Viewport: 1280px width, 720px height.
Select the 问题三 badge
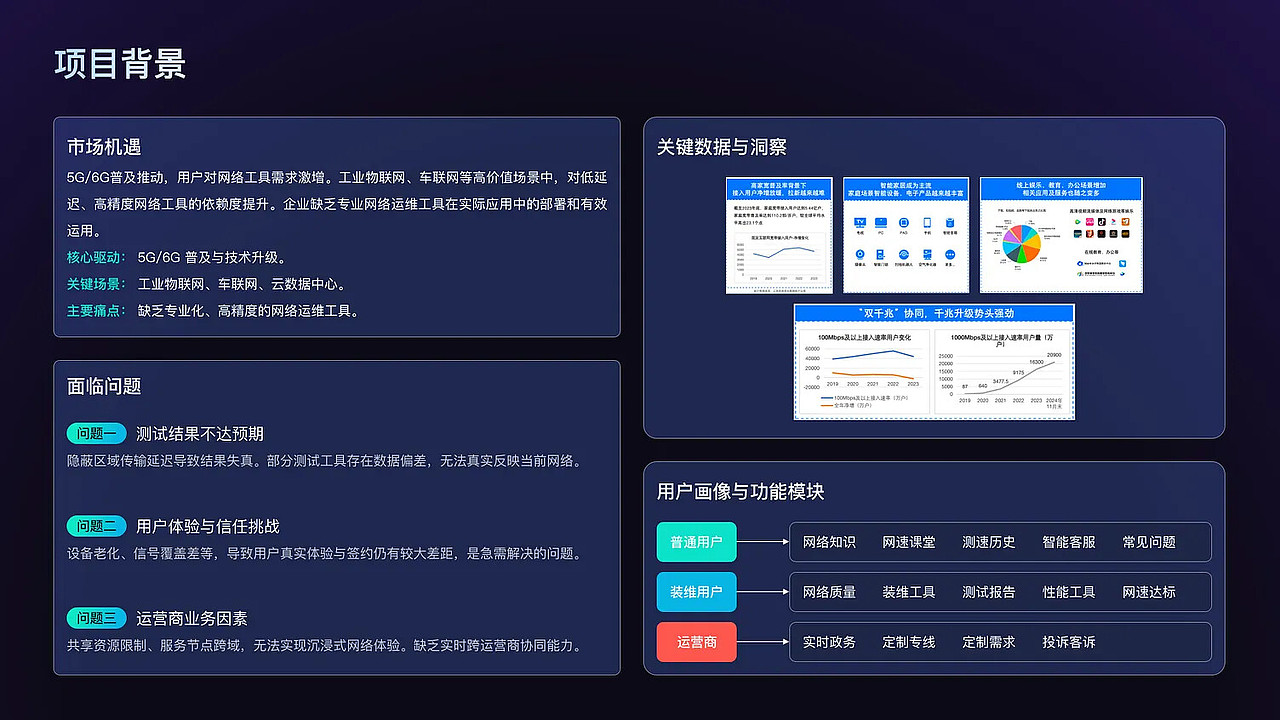click(97, 618)
